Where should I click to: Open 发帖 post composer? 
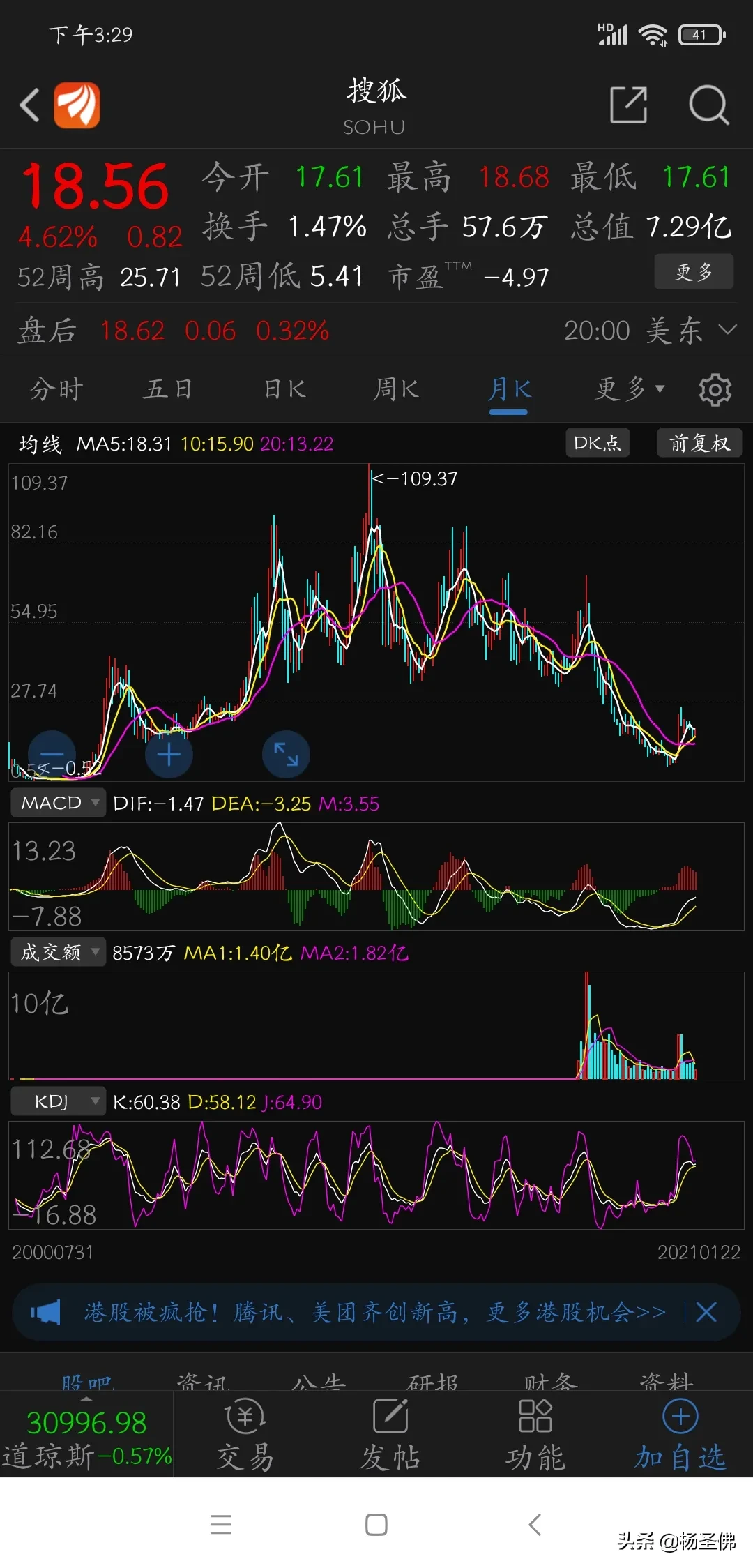[x=390, y=1435]
